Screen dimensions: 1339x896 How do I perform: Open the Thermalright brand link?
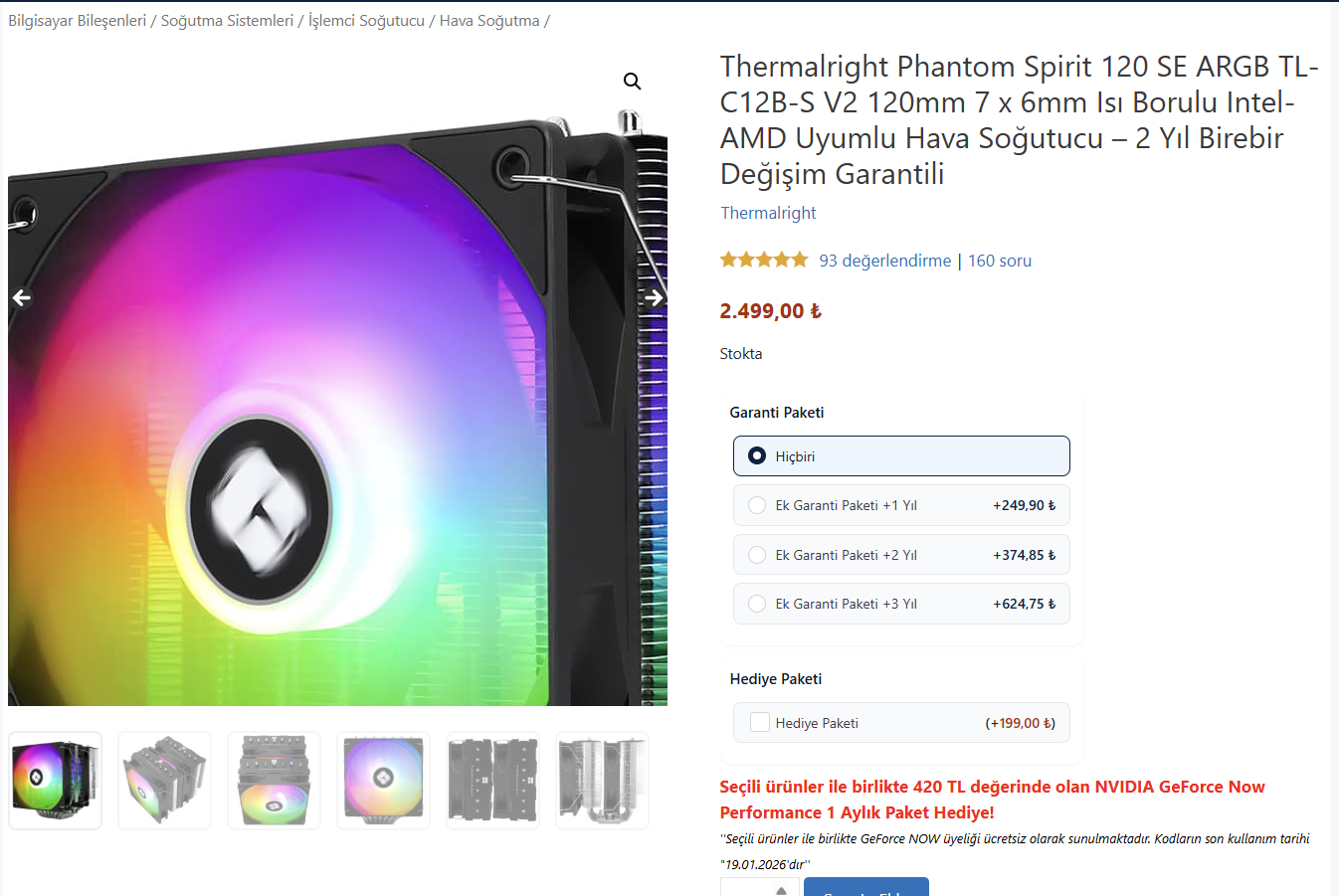pyautogui.click(x=768, y=213)
